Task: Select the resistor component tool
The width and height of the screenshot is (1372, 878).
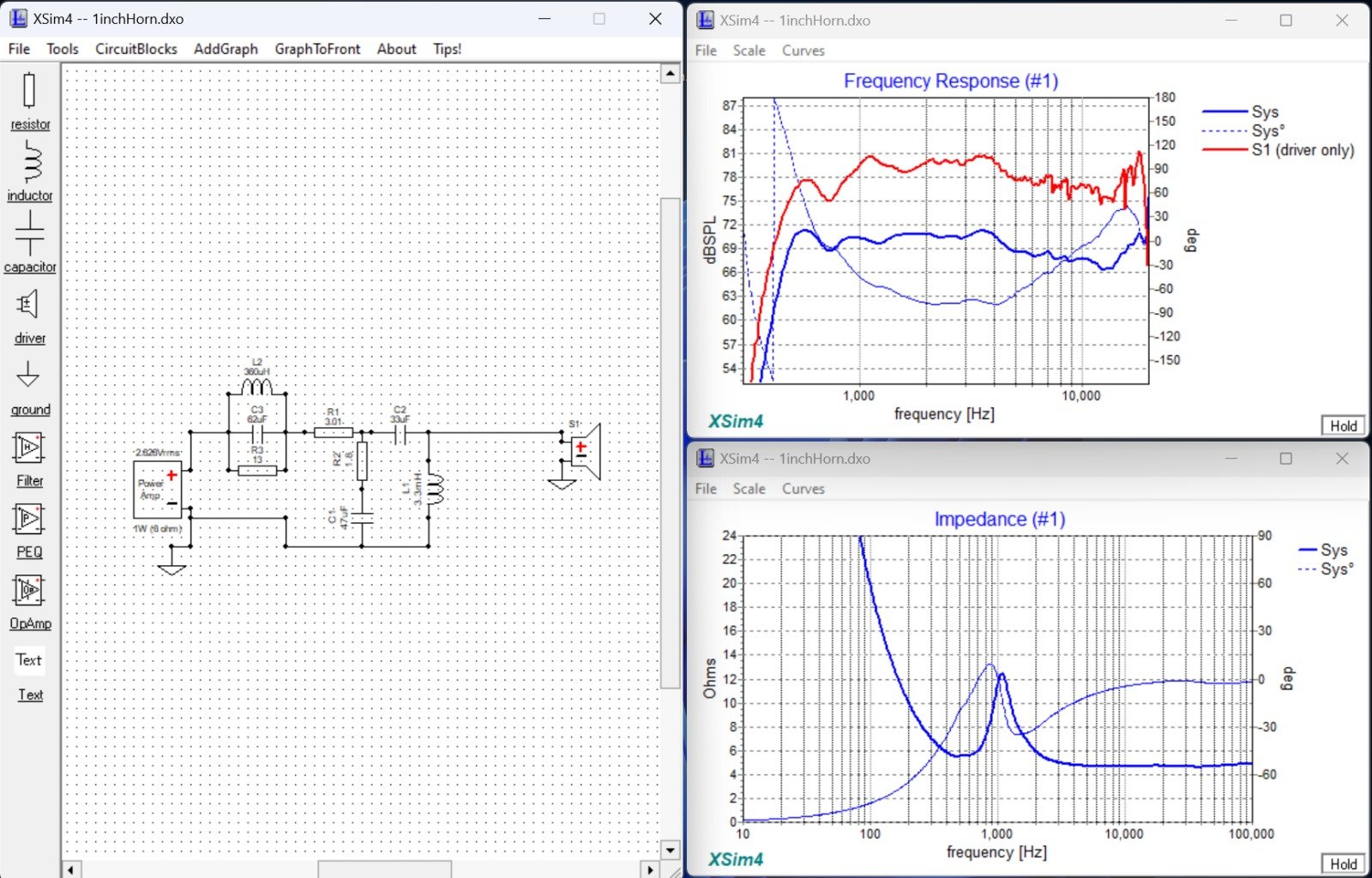Action: coord(30,102)
